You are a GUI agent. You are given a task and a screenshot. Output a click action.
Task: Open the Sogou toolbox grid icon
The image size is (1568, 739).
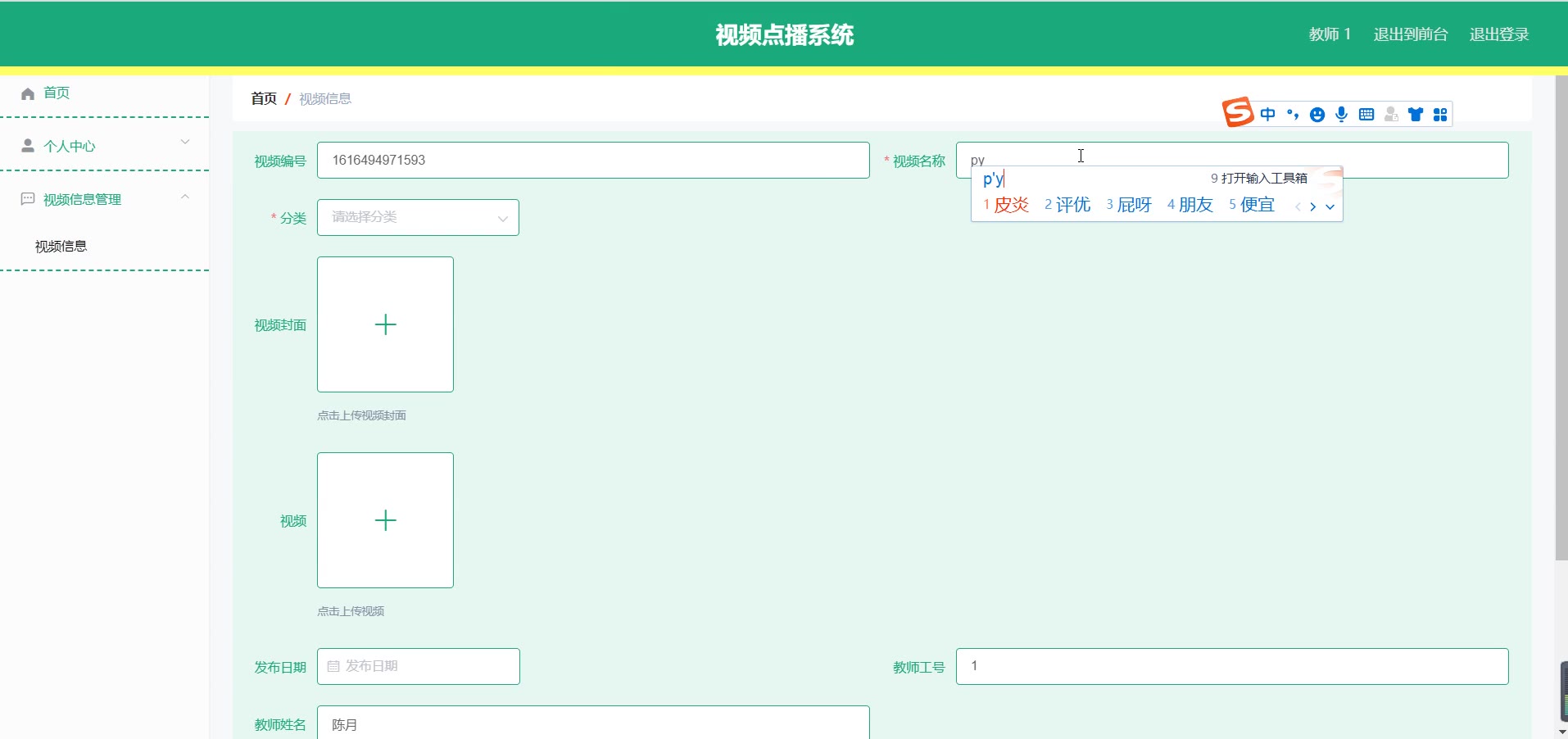[x=1440, y=115]
